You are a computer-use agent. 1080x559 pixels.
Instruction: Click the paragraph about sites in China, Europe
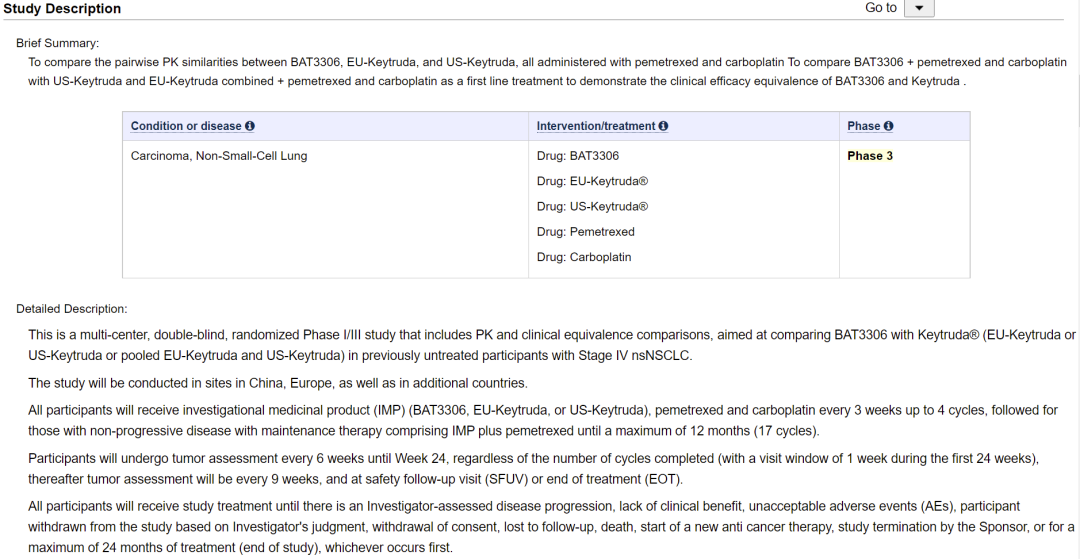point(277,383)
